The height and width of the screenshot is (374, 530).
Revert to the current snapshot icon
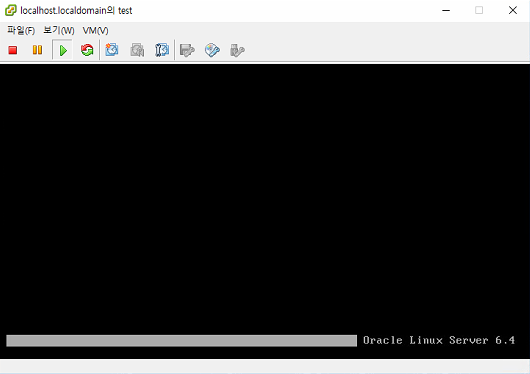(137, 50)
